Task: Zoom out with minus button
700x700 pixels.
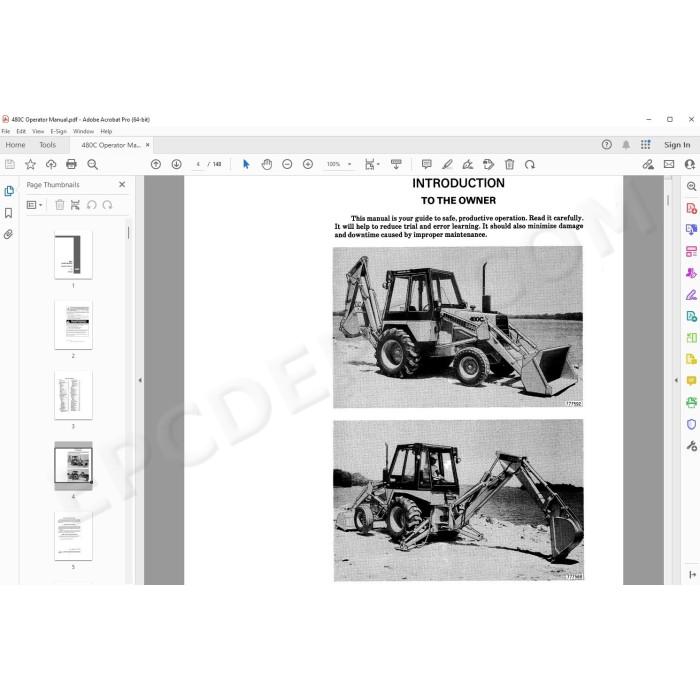Action: tap(288, 164)
